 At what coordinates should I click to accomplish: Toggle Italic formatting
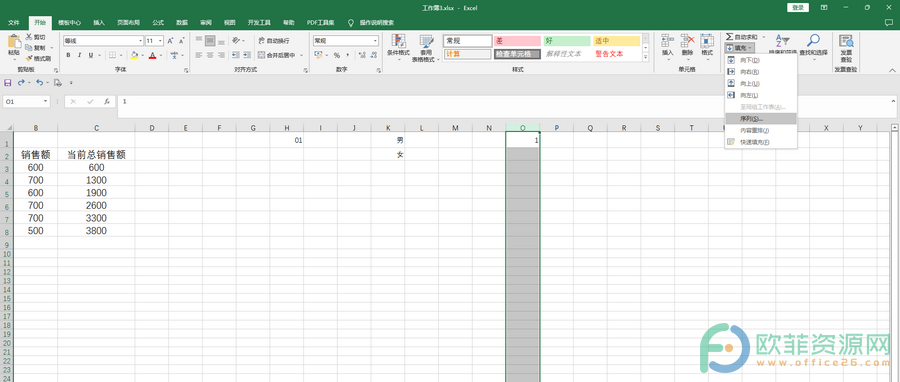click(79, 55)
